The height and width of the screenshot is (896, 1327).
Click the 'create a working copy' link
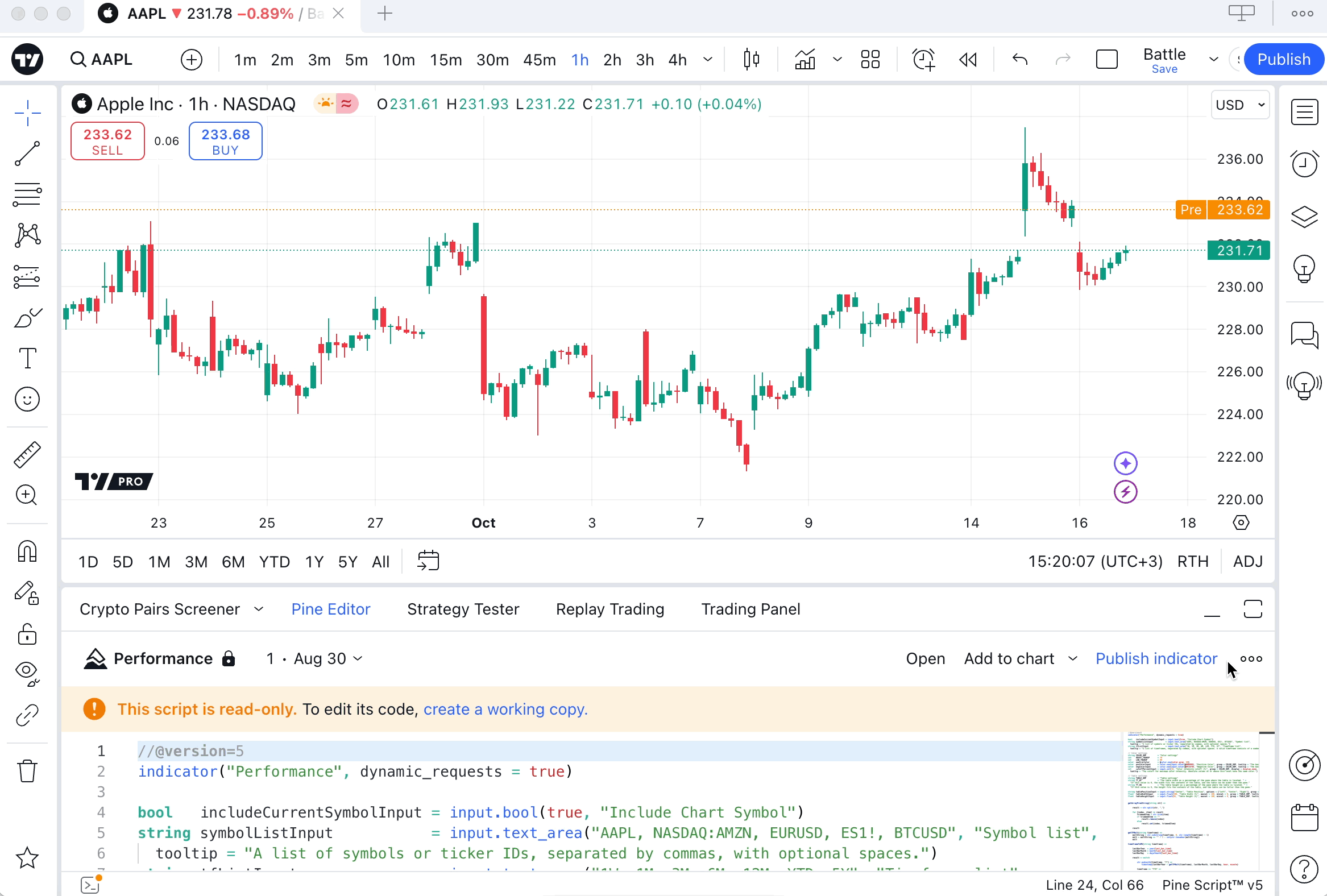[x=505, y=710]
